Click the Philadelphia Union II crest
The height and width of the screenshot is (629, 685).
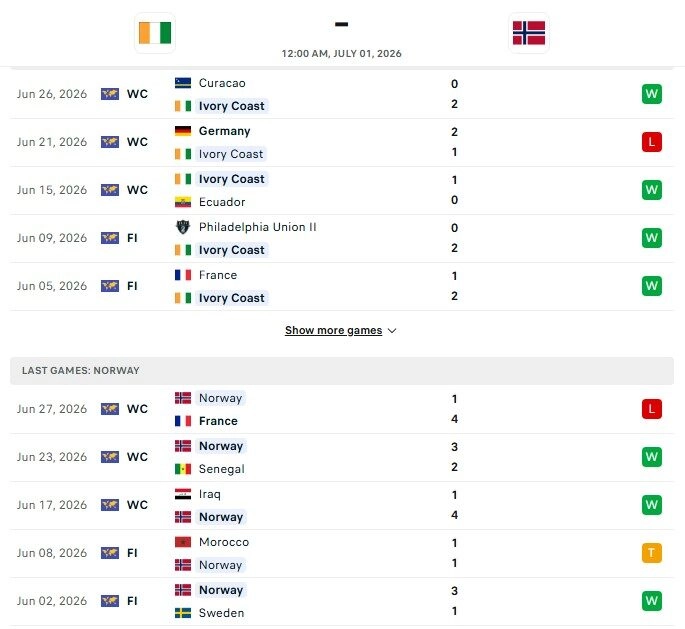tap(183, 227)
